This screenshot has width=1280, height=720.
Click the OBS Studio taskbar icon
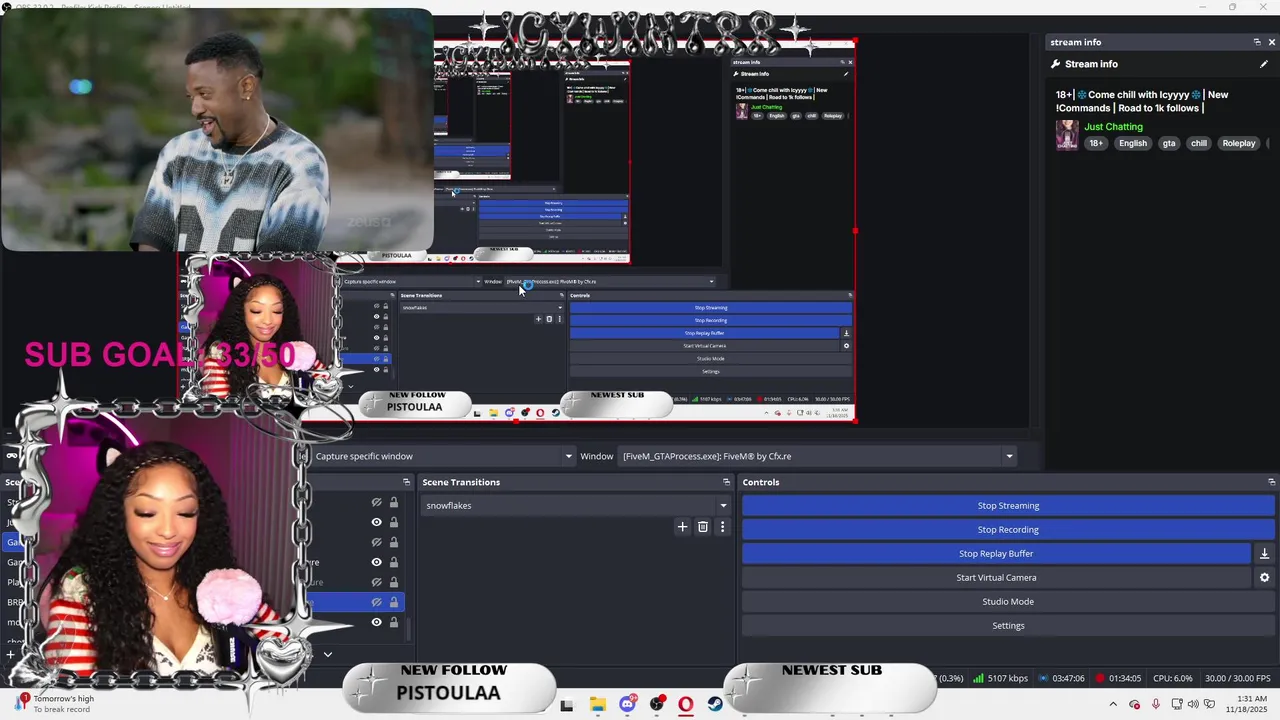(x=657, y=704)
